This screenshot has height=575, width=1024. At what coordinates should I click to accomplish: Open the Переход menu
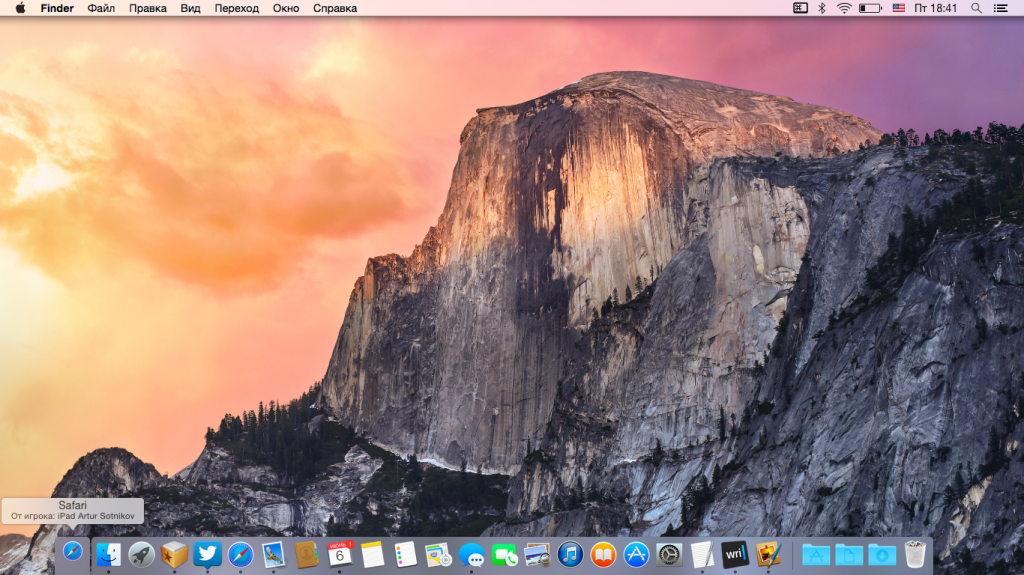236,8
